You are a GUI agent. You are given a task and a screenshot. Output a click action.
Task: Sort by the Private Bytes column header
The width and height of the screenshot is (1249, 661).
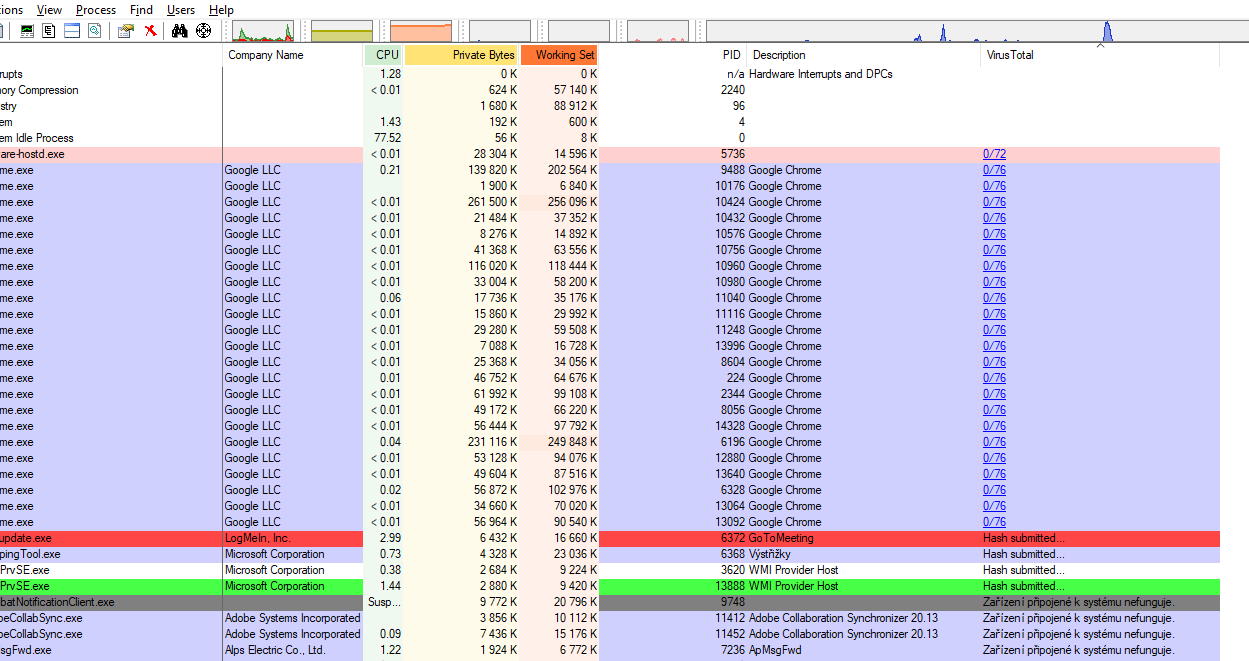click(x=483, y=55)
